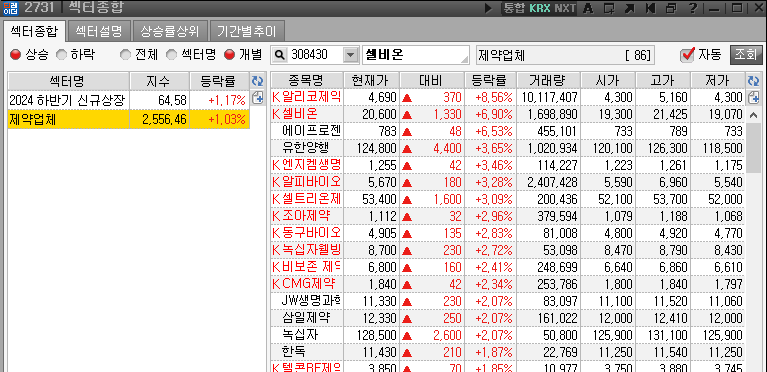Refresh the sector list with blue arrows icon
This screenshot has width=767, height=372.
point(257,81)
